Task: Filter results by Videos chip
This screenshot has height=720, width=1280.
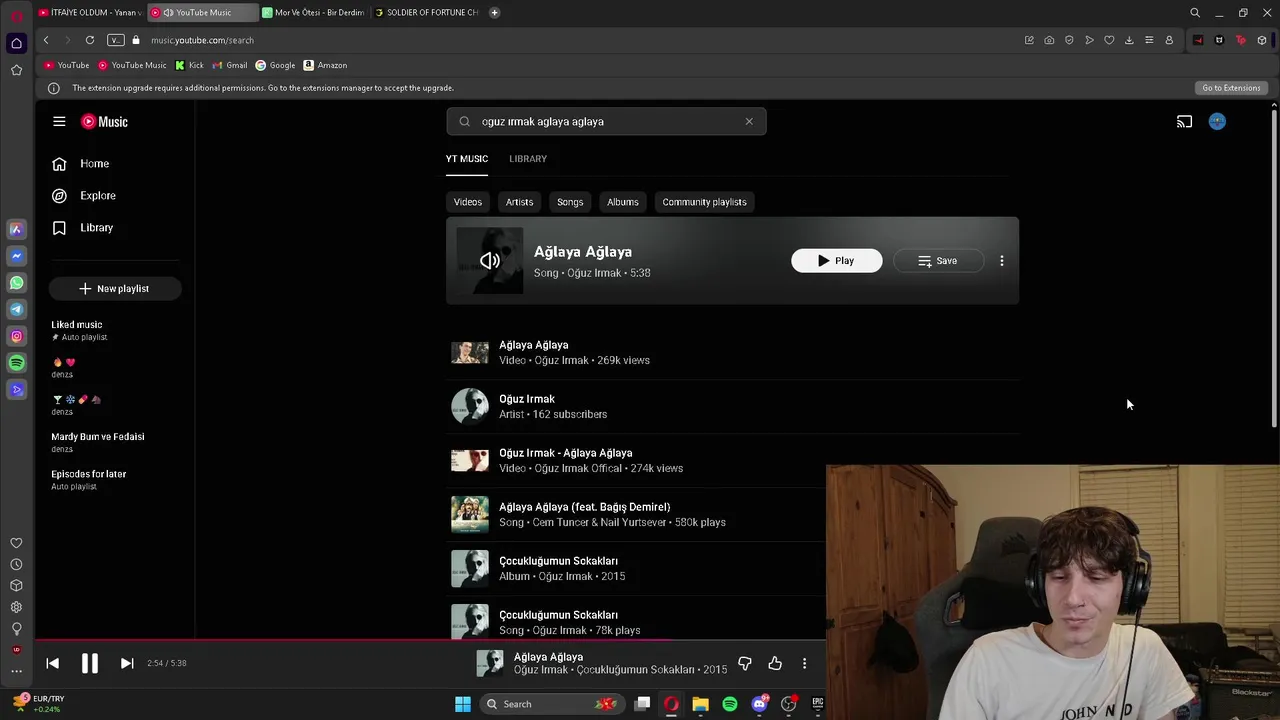Action: click(468, 202)
